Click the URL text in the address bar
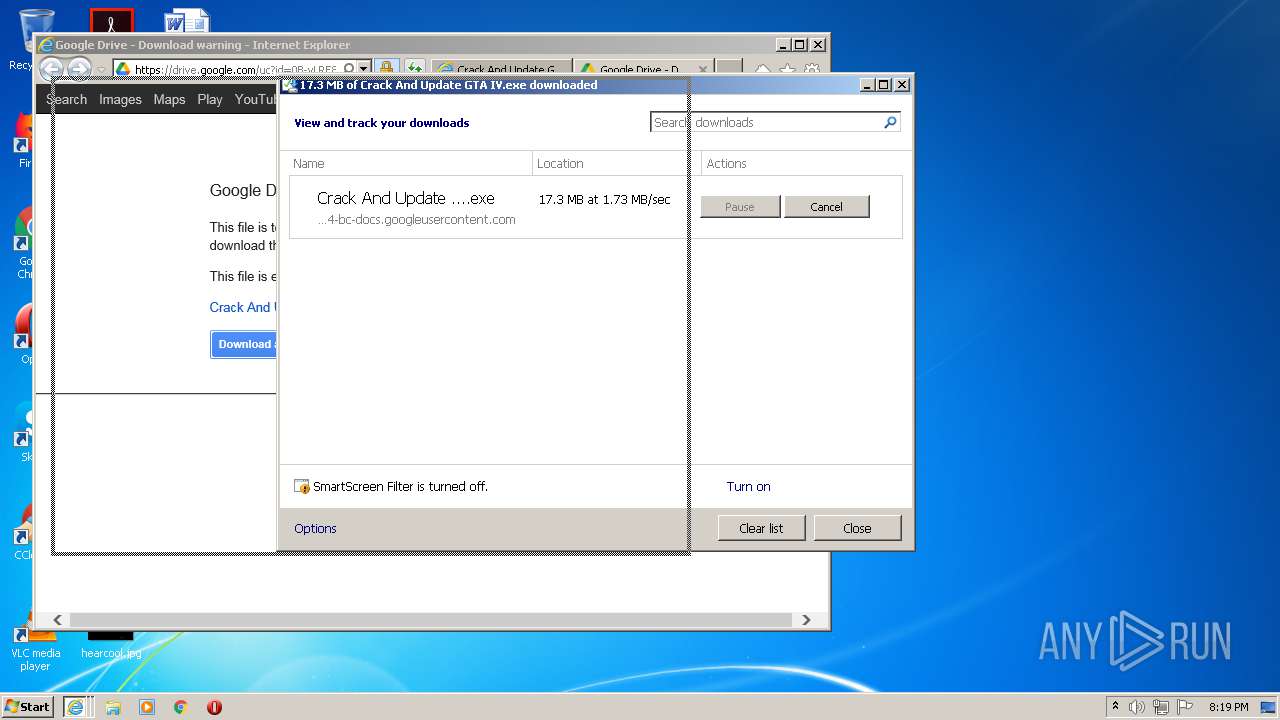Screen dimensions: 1280x720 coord(236,69)
